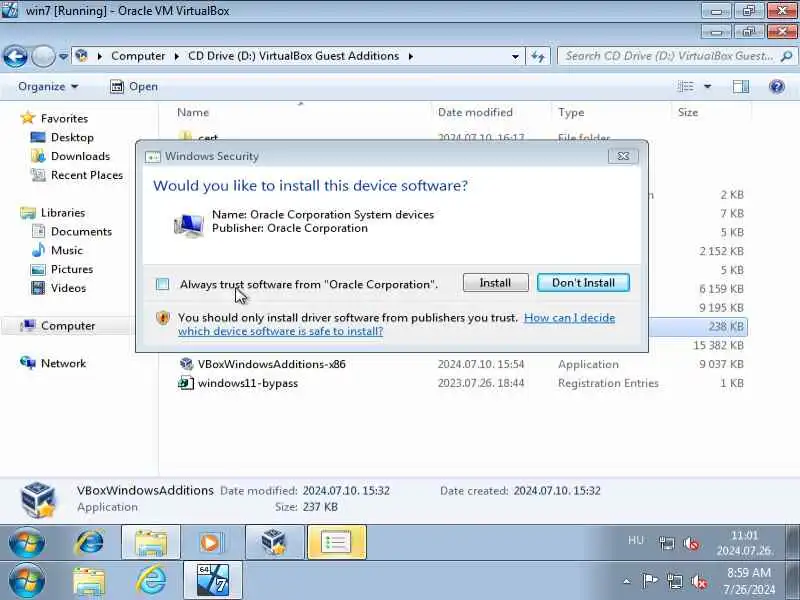This screenshot has height=600, width=800.
Task: Select the windows11-bypass registry file
Action: coord(248,383)
